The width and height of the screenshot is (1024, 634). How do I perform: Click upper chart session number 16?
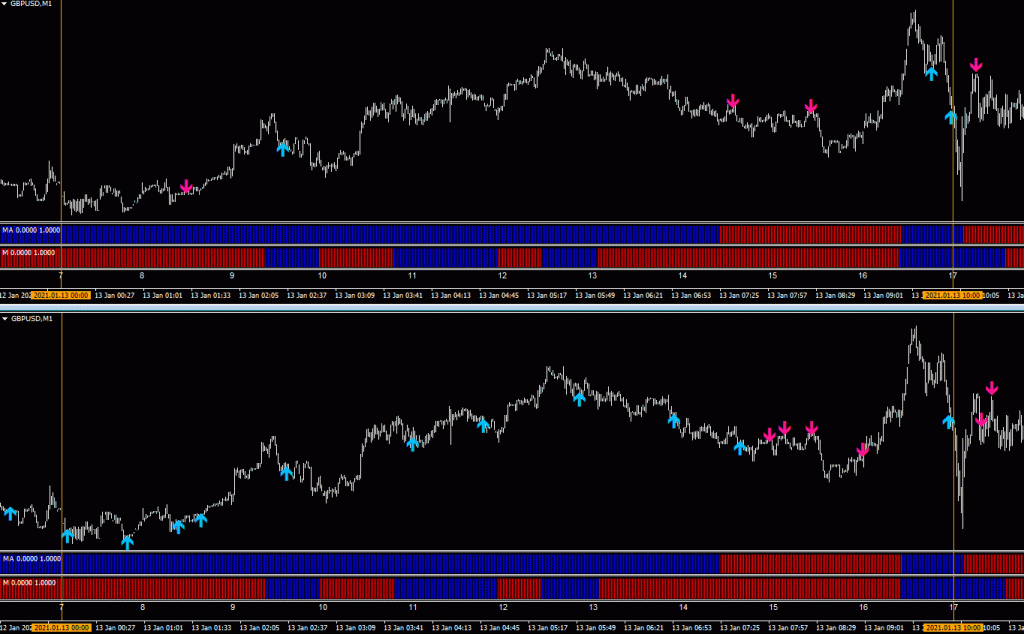tap(863, 276)
